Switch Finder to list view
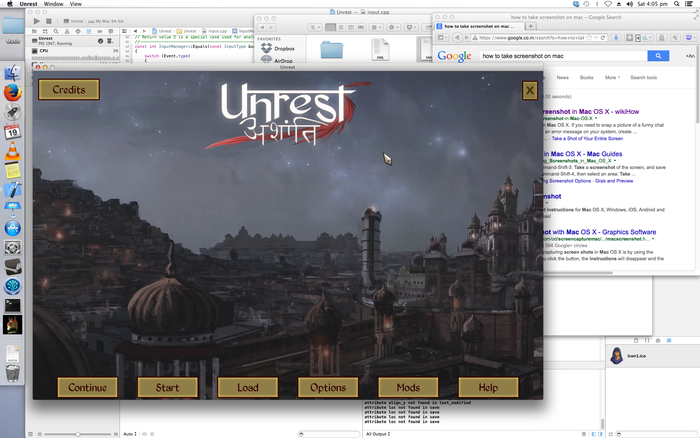700x438 pixels. 341,28
